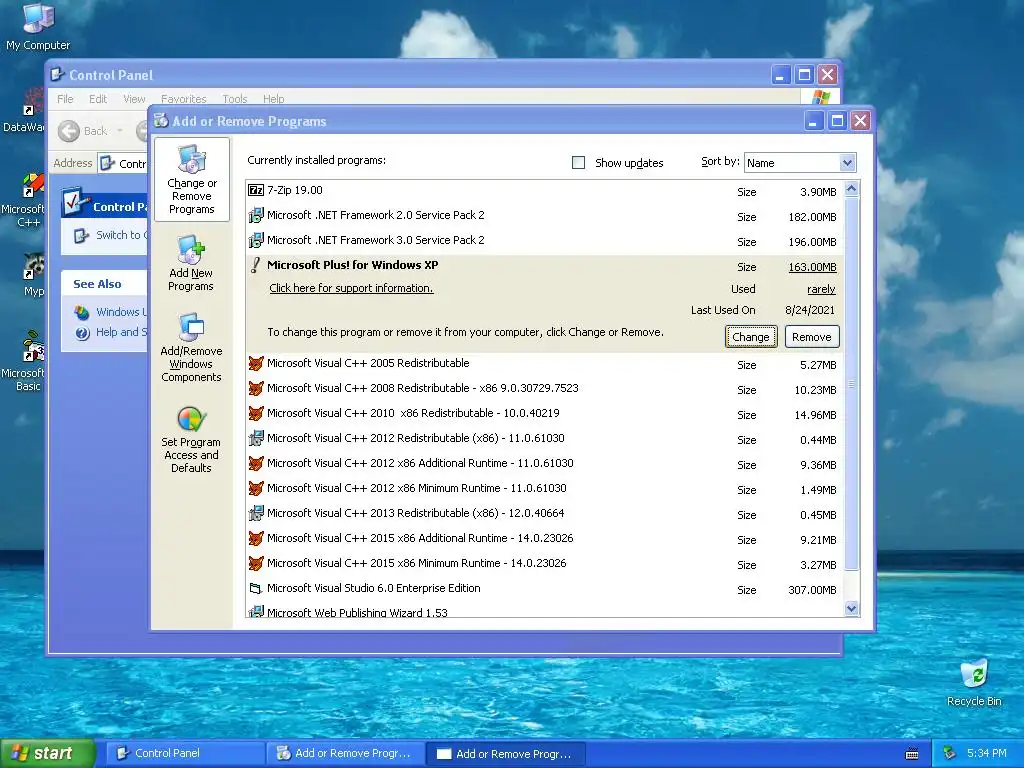1024x768 pixels.
Task: Open the Tools menu in Control Panel
Action: [x=234, y=99]
